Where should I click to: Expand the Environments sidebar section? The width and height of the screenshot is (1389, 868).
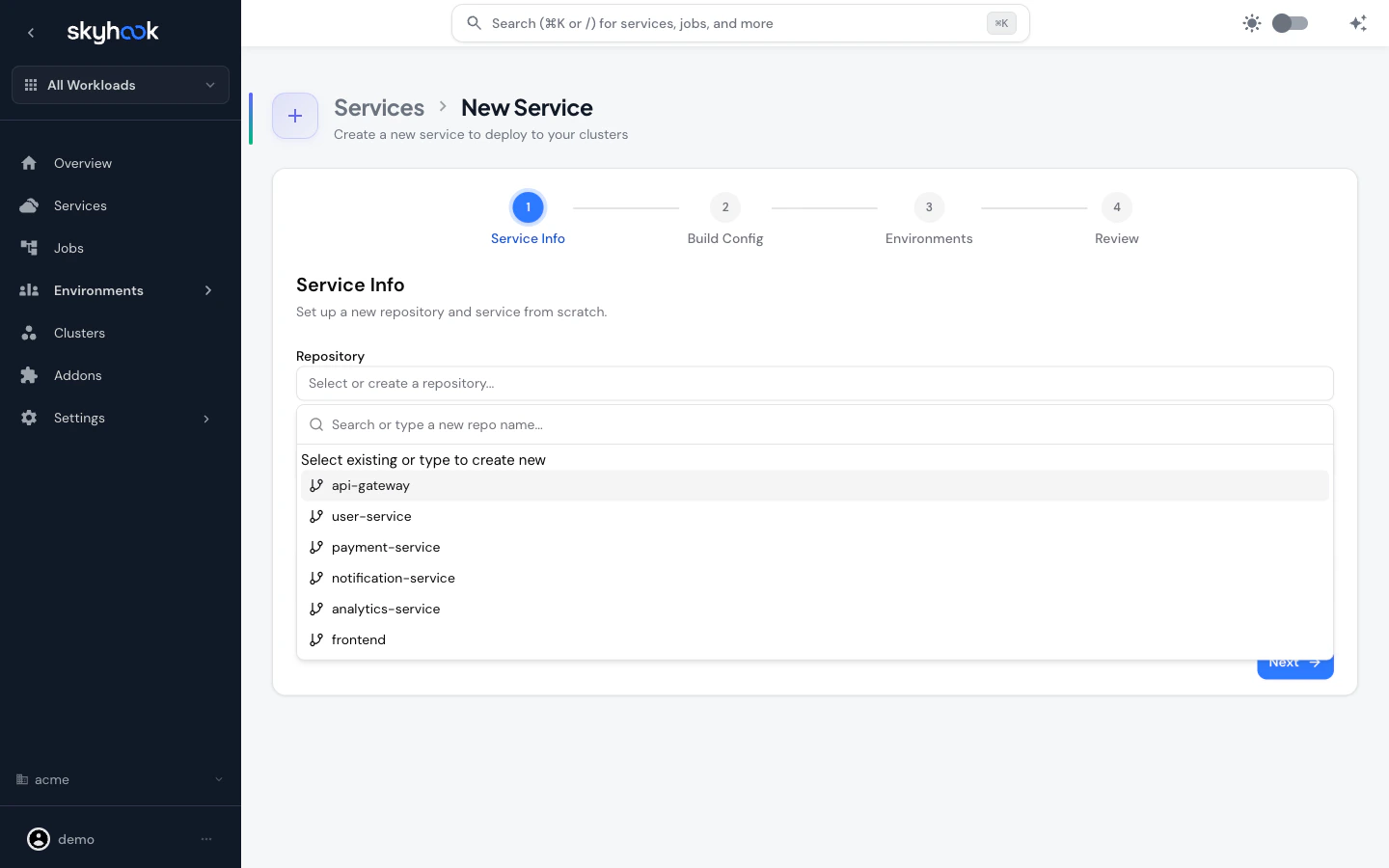(x=208, y=290)
